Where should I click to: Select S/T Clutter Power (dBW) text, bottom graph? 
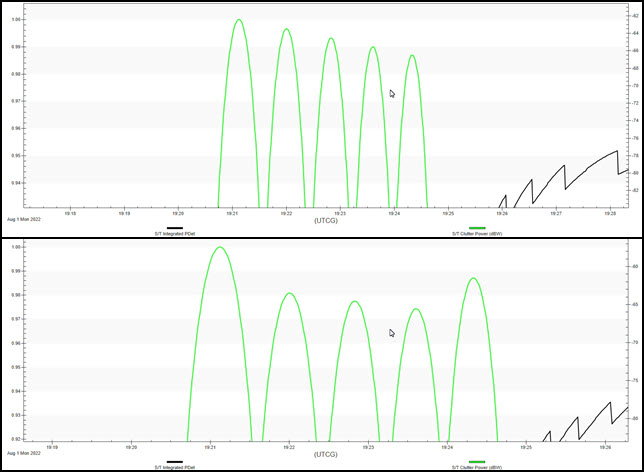(477, 467)
